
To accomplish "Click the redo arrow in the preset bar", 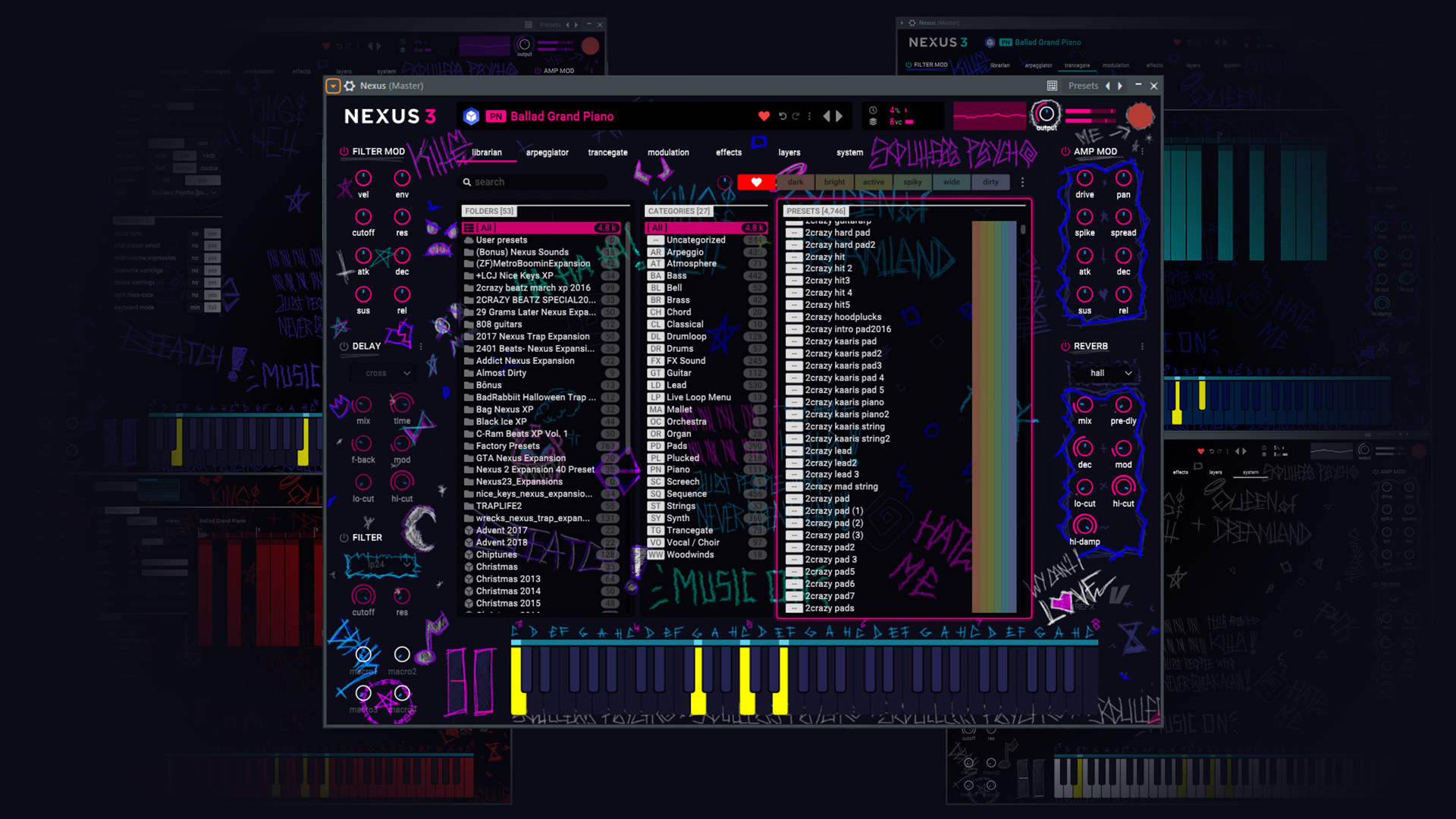I will pos(795,116).
